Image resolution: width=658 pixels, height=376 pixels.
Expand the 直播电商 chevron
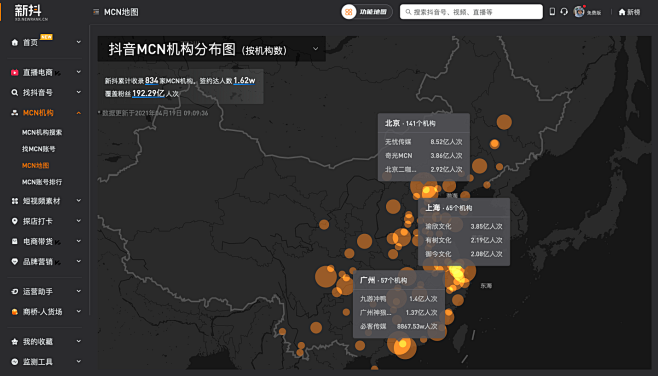click(78, 72)
